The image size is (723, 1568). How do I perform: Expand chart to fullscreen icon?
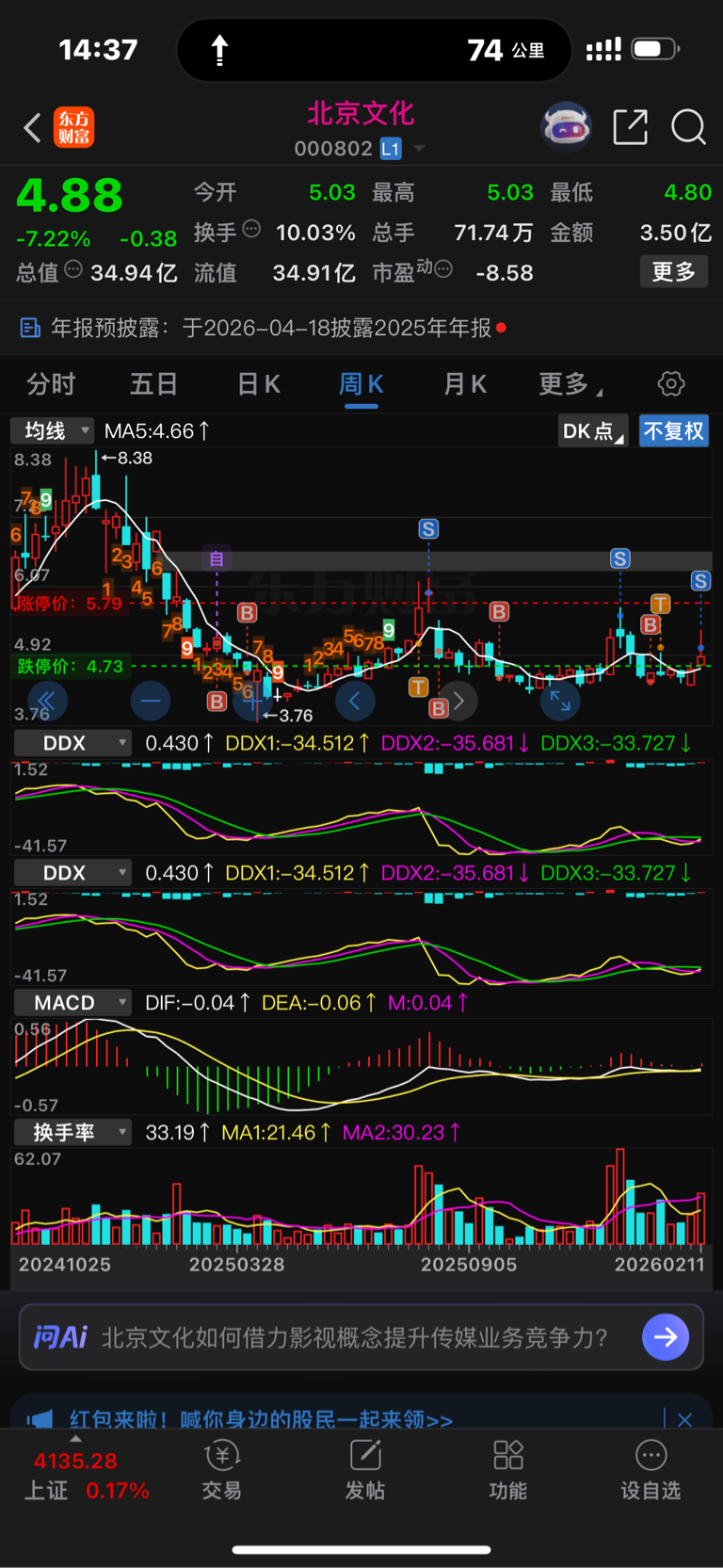(x=560, y=701)
